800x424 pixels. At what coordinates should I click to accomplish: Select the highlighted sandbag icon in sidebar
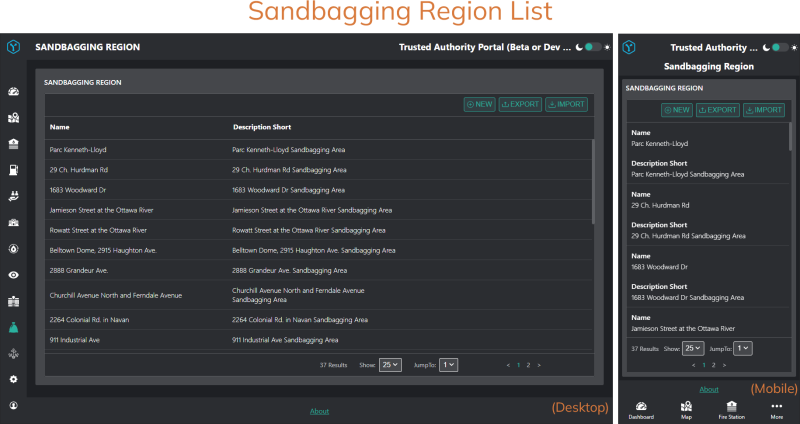(x=13, y=328)
